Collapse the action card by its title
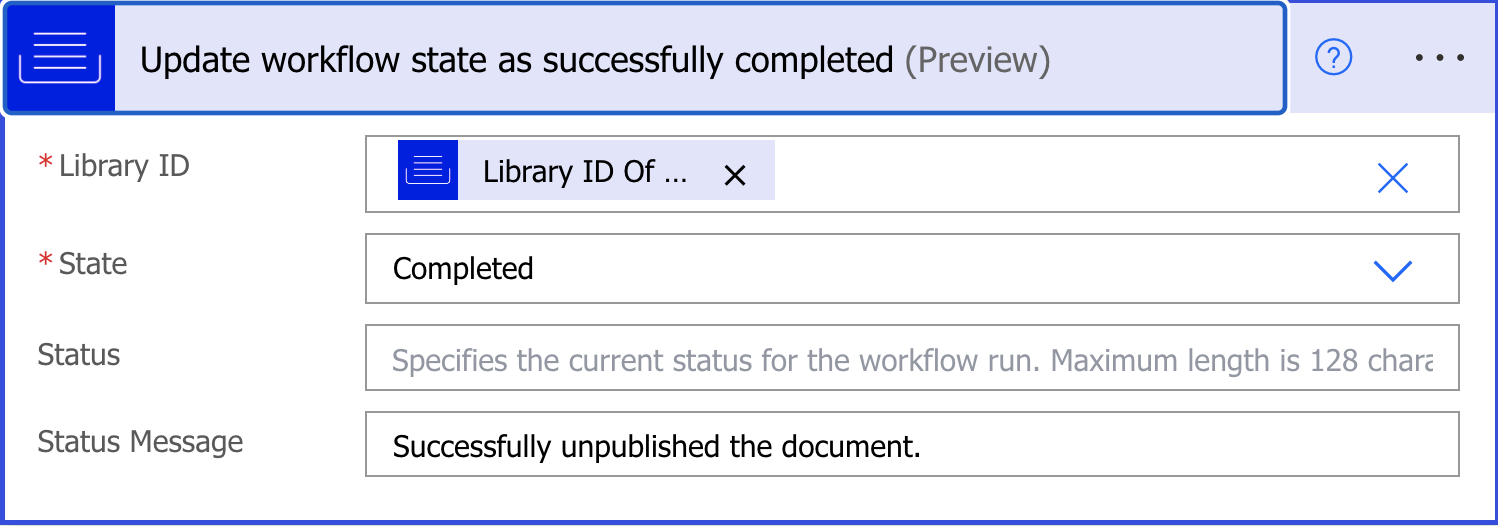 coord(516,61)
